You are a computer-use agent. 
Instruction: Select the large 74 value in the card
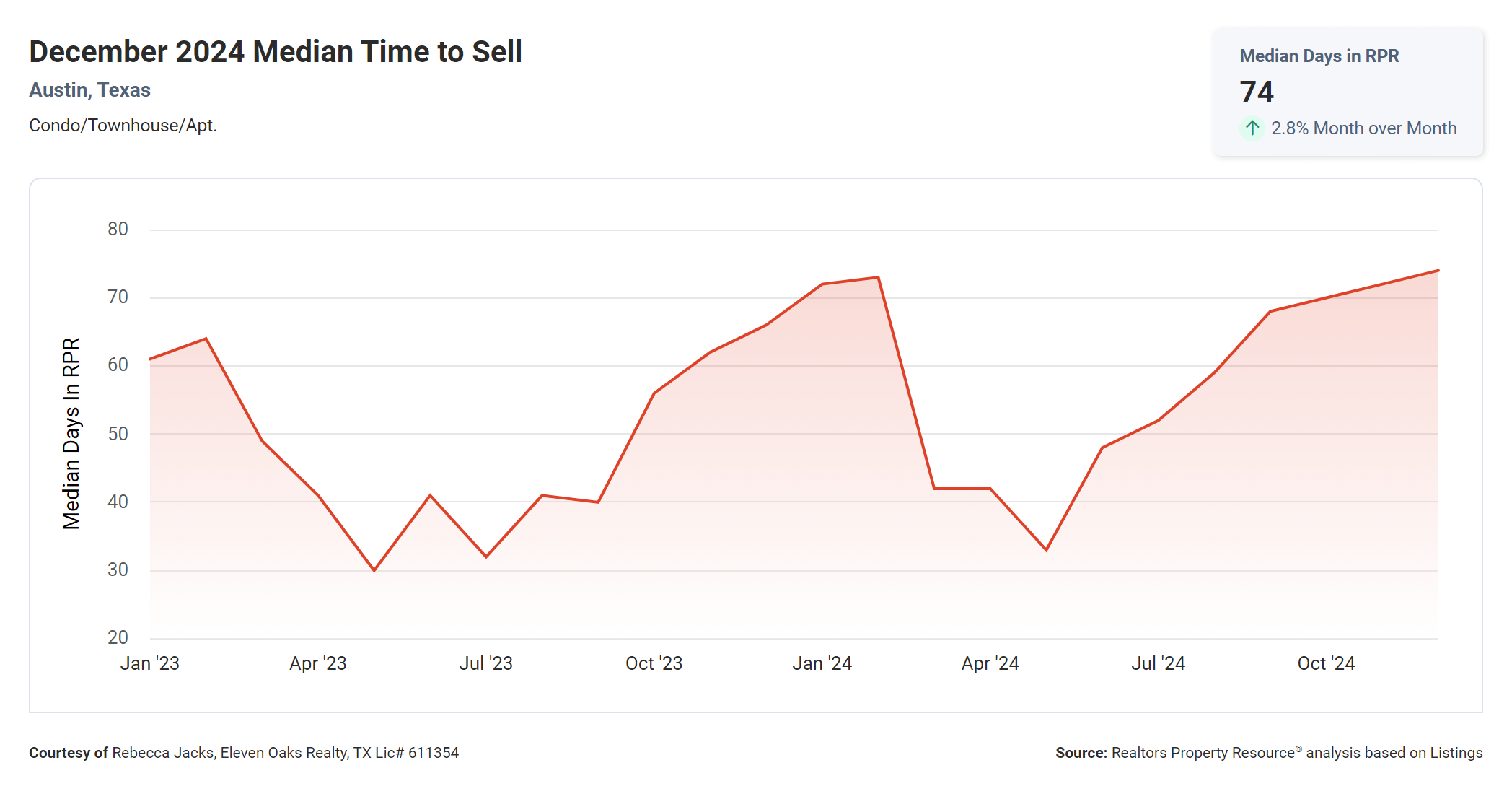click(x=1257, y=92)
